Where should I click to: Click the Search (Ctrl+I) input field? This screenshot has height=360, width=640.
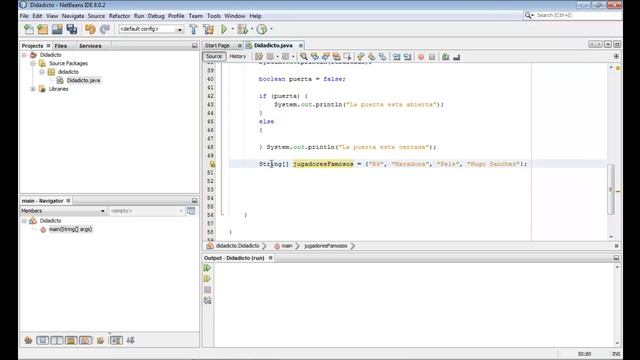pos(577,15)
